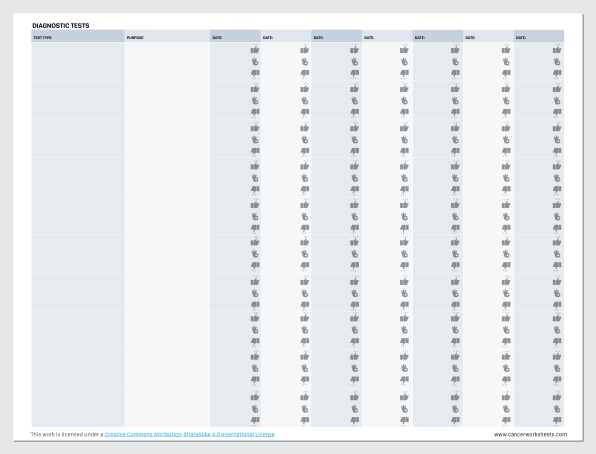Click thumbs-up icon in last row, last Date column
596x454 pixels.
557,397
